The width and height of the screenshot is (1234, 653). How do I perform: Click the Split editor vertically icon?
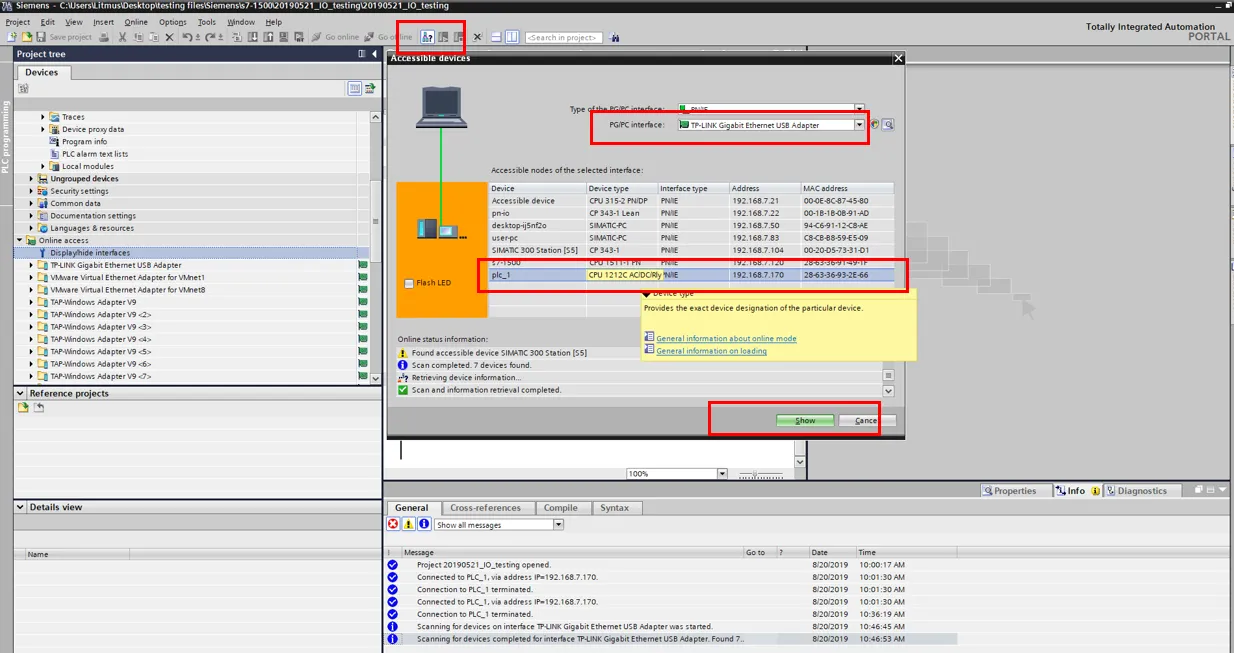coord(510,37)
